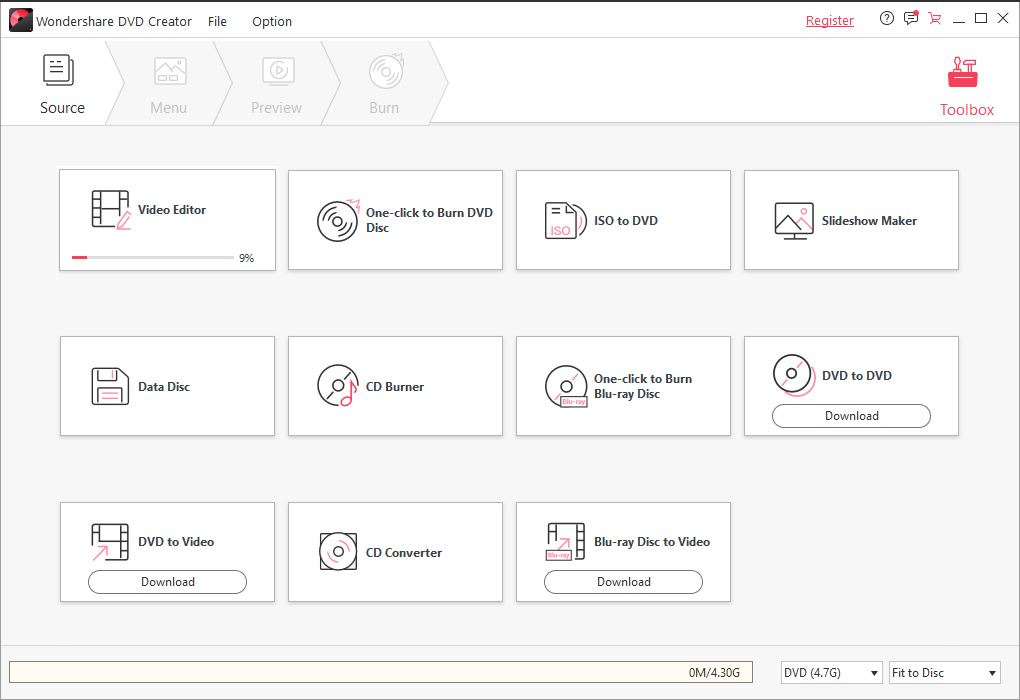Click the Slideshow Maker monitor icon
Image resolution: width=1020 pixels, height=700 pixels.
[x=794, y=221]
